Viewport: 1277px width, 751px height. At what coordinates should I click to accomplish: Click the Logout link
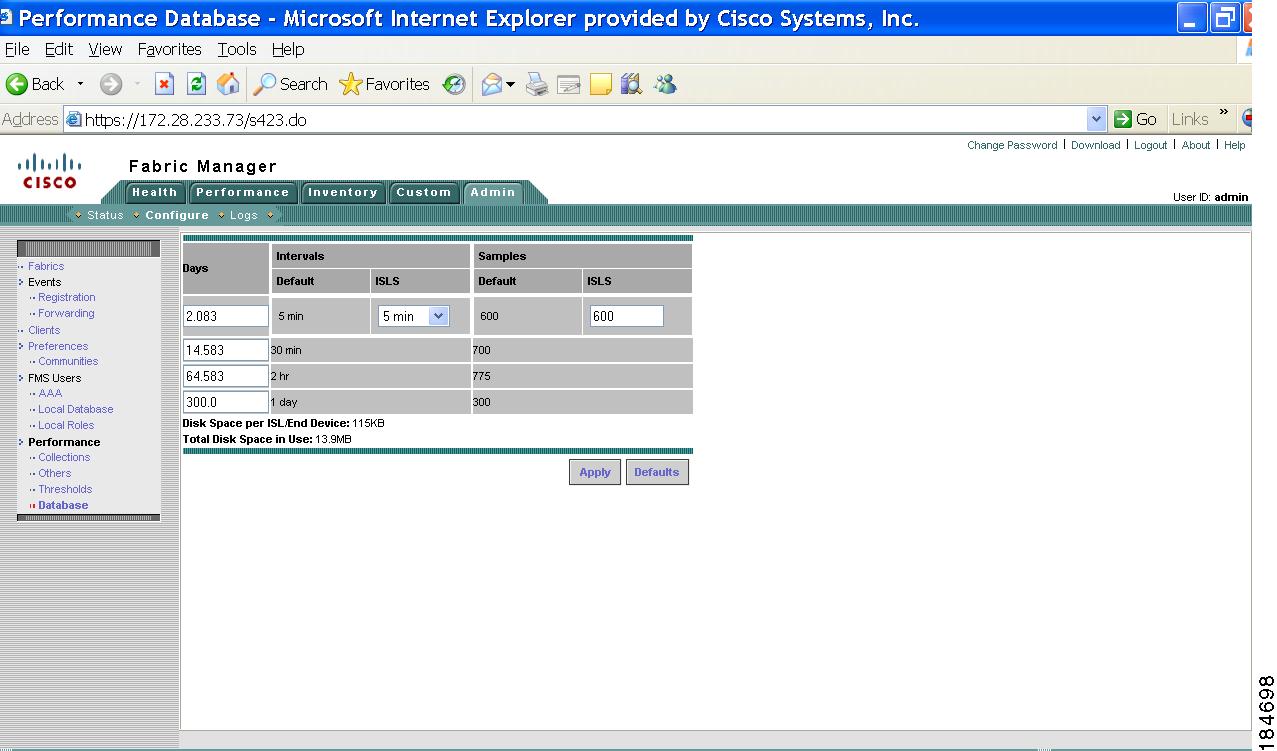point(1150,145)
